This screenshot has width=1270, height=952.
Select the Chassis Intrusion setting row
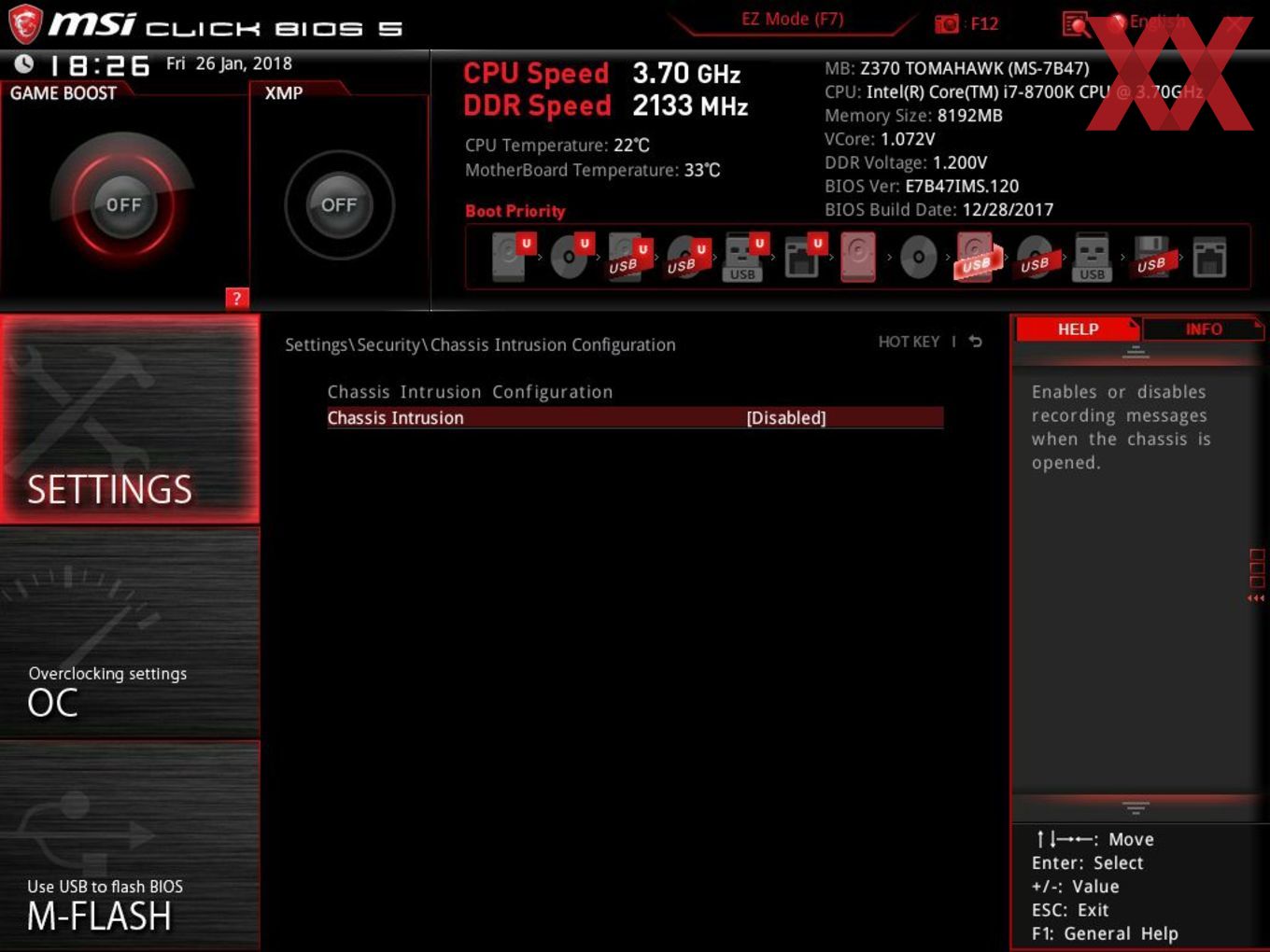tap(635, 418)
